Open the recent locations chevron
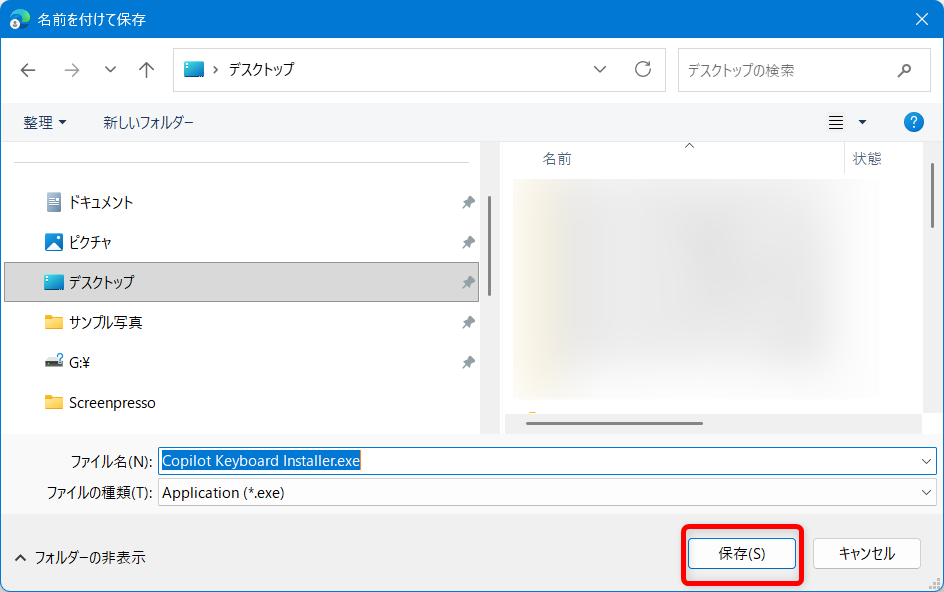This screenshot has width=944, height=592. [x=110, y=70]
